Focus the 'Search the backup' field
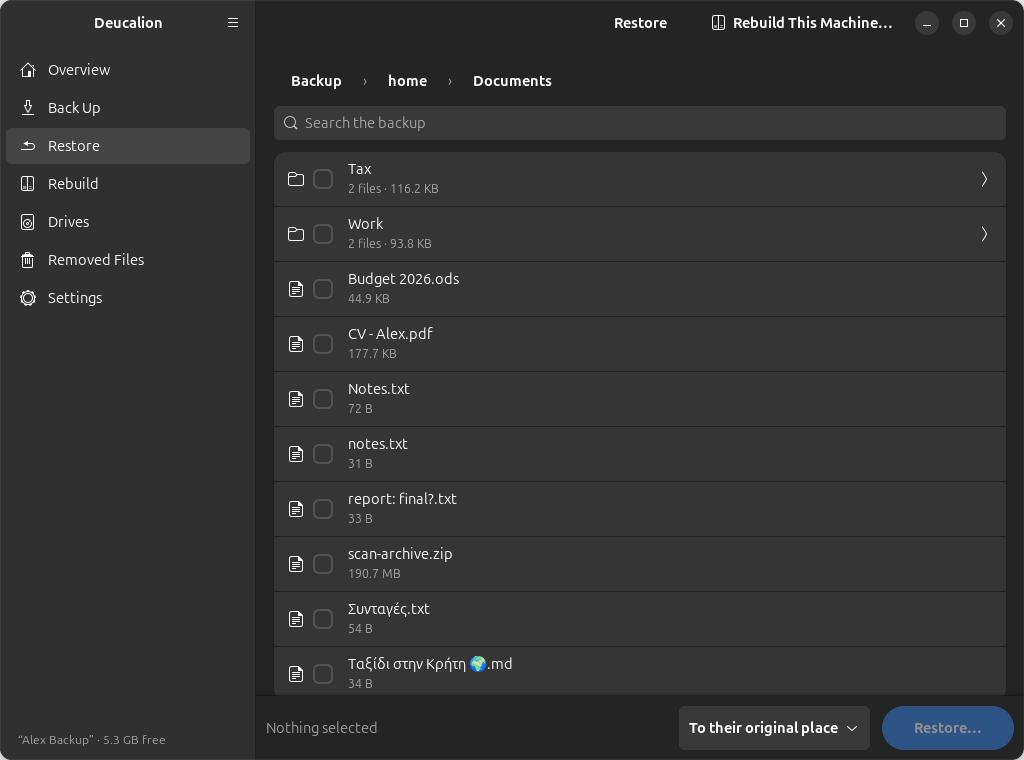Image resolution: width=1024 pixels, height=760 pixels. pyautogui.click(x=639, y=123)
